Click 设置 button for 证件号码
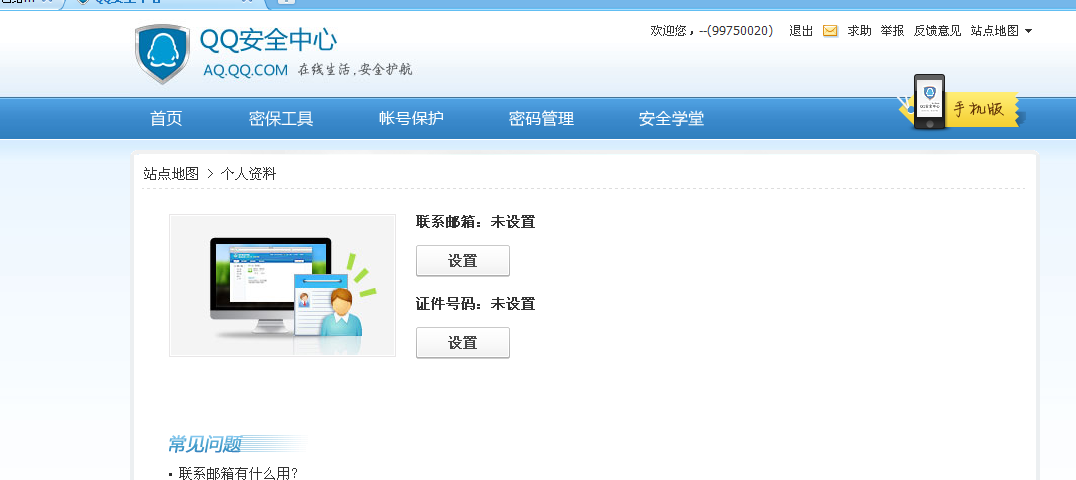 point(463,343)
